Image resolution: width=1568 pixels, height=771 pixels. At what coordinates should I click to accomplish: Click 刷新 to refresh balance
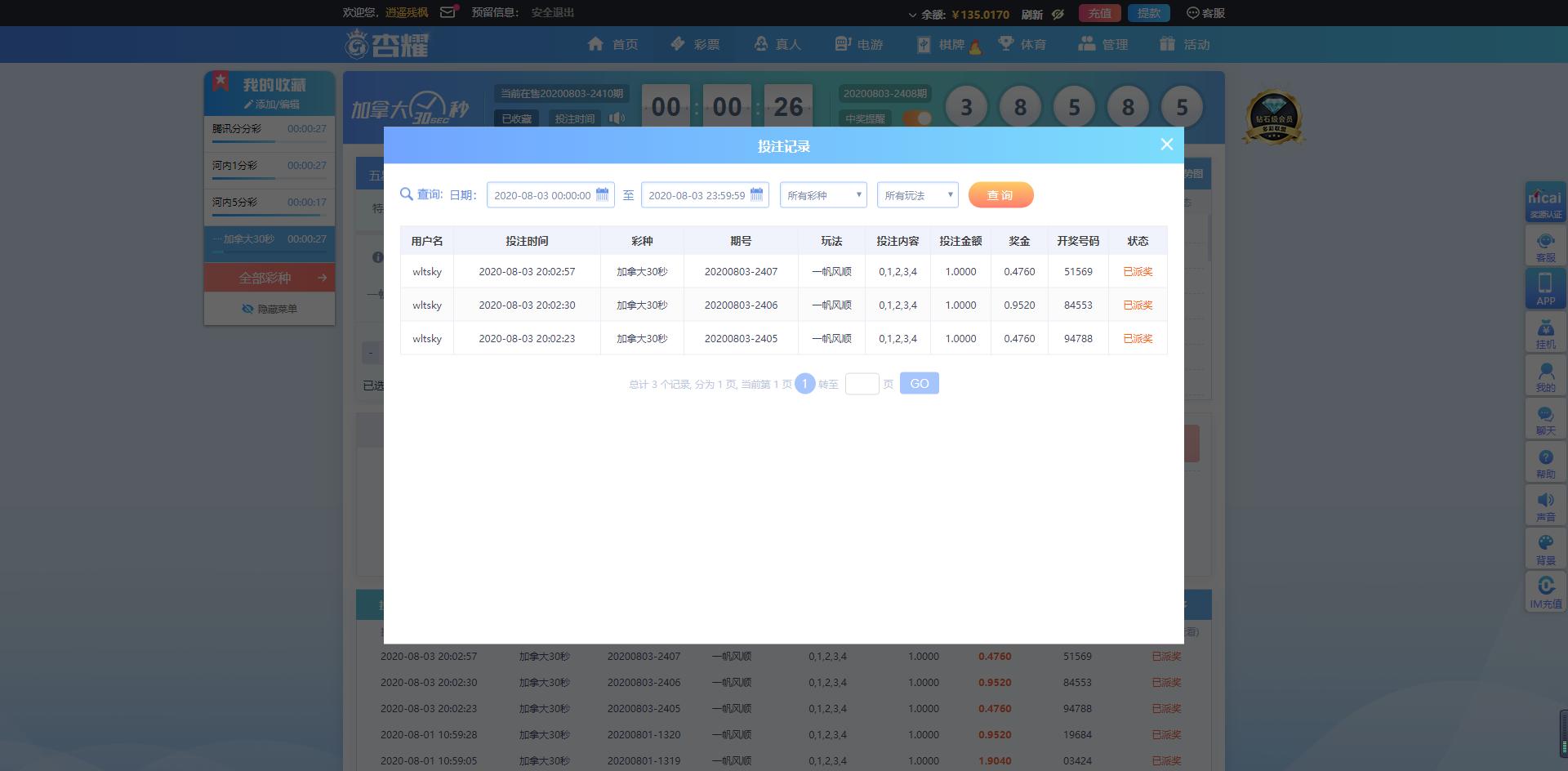[1031, 14]
